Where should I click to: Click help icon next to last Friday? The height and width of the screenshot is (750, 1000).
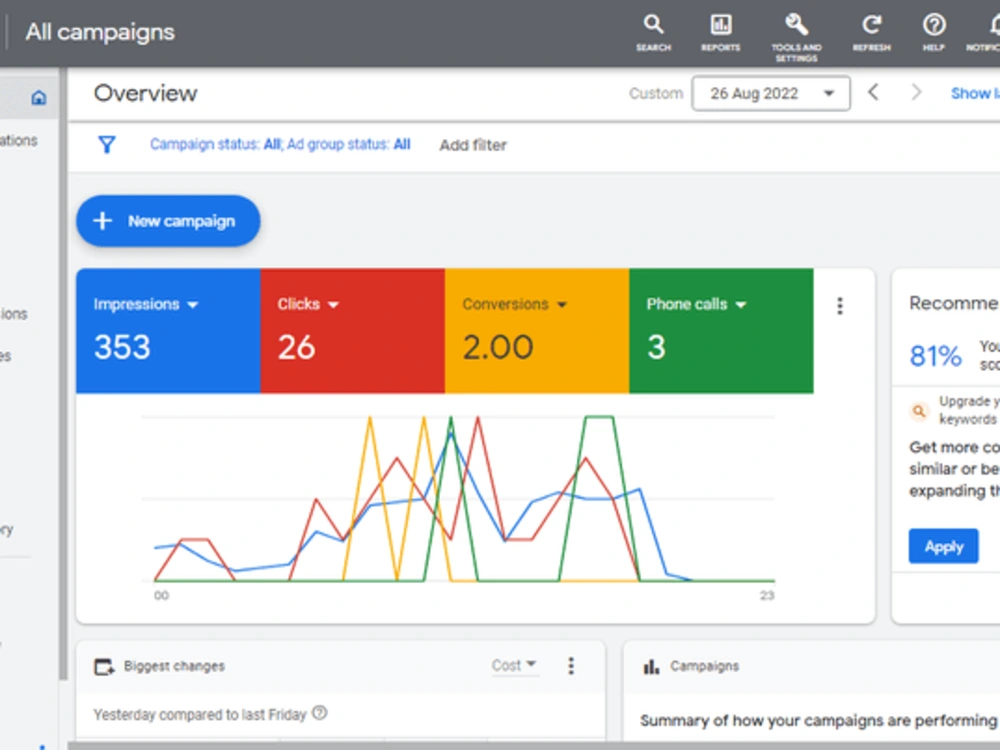320,713
